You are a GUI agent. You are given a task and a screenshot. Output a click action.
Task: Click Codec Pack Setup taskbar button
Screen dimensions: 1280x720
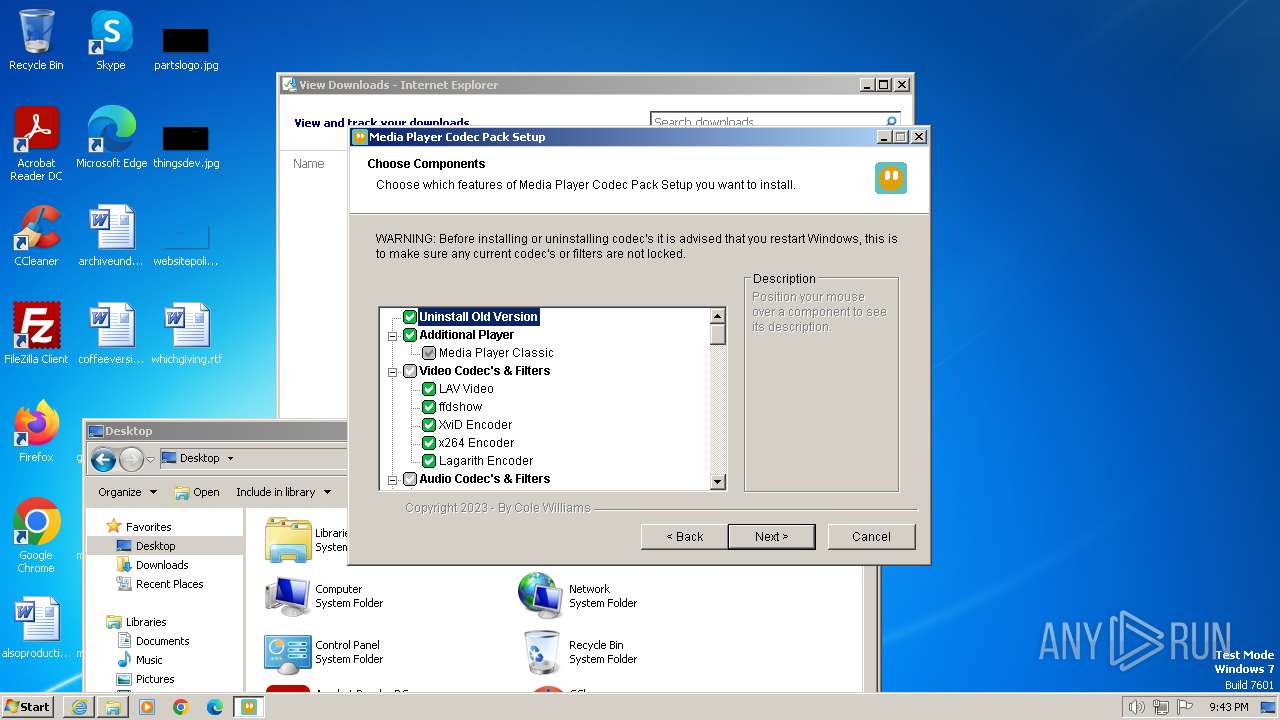[249, 707]
